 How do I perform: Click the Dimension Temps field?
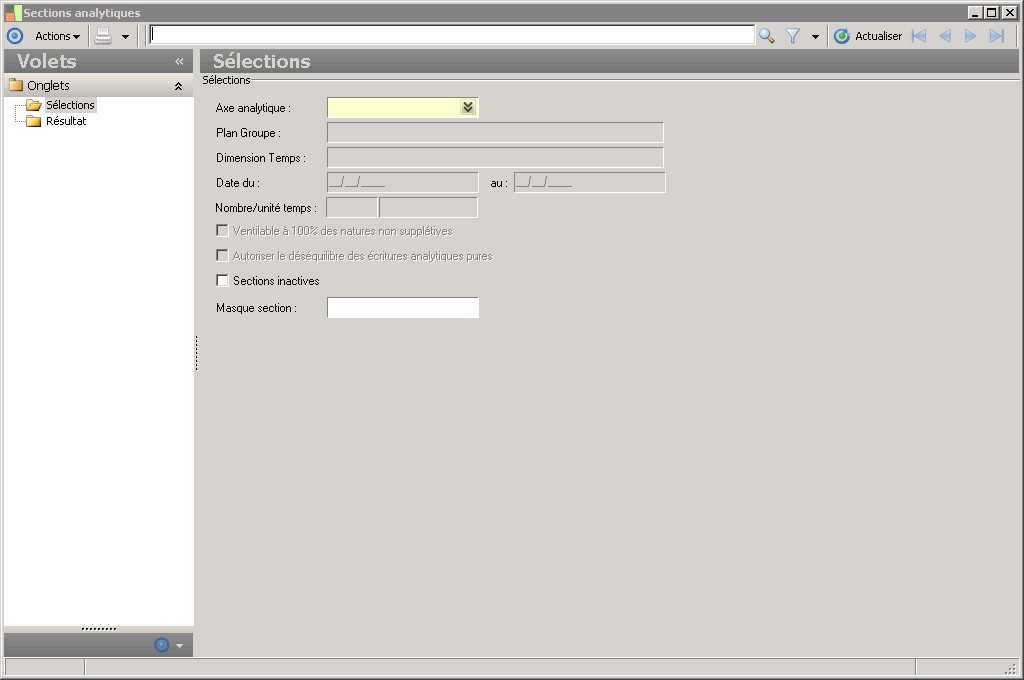click(x=495, y=157)
